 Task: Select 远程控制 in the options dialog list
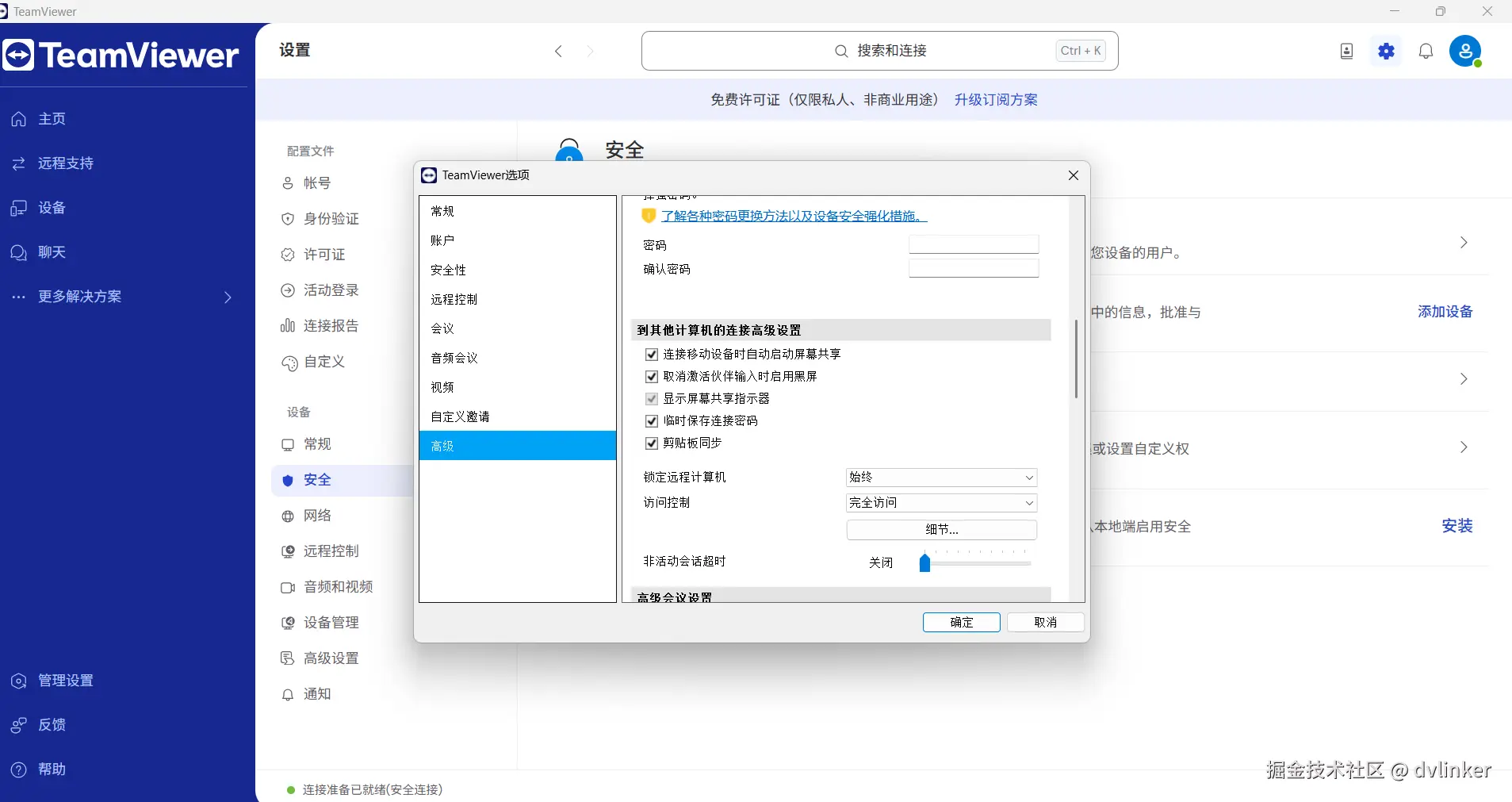pyautogui.click(x=518, y=299)
